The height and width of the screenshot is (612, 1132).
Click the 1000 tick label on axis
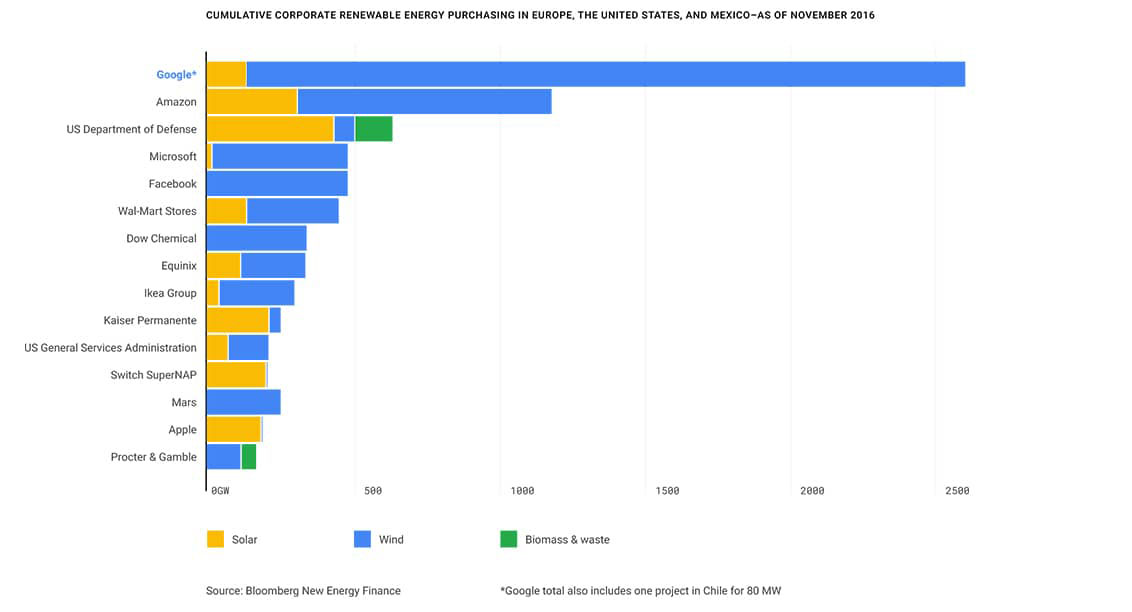522,491
